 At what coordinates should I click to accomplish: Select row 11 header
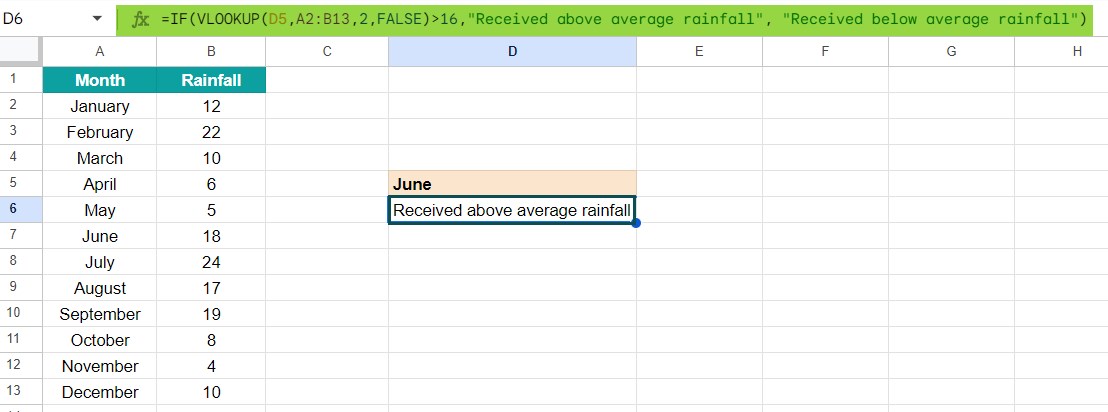(21, 340)
